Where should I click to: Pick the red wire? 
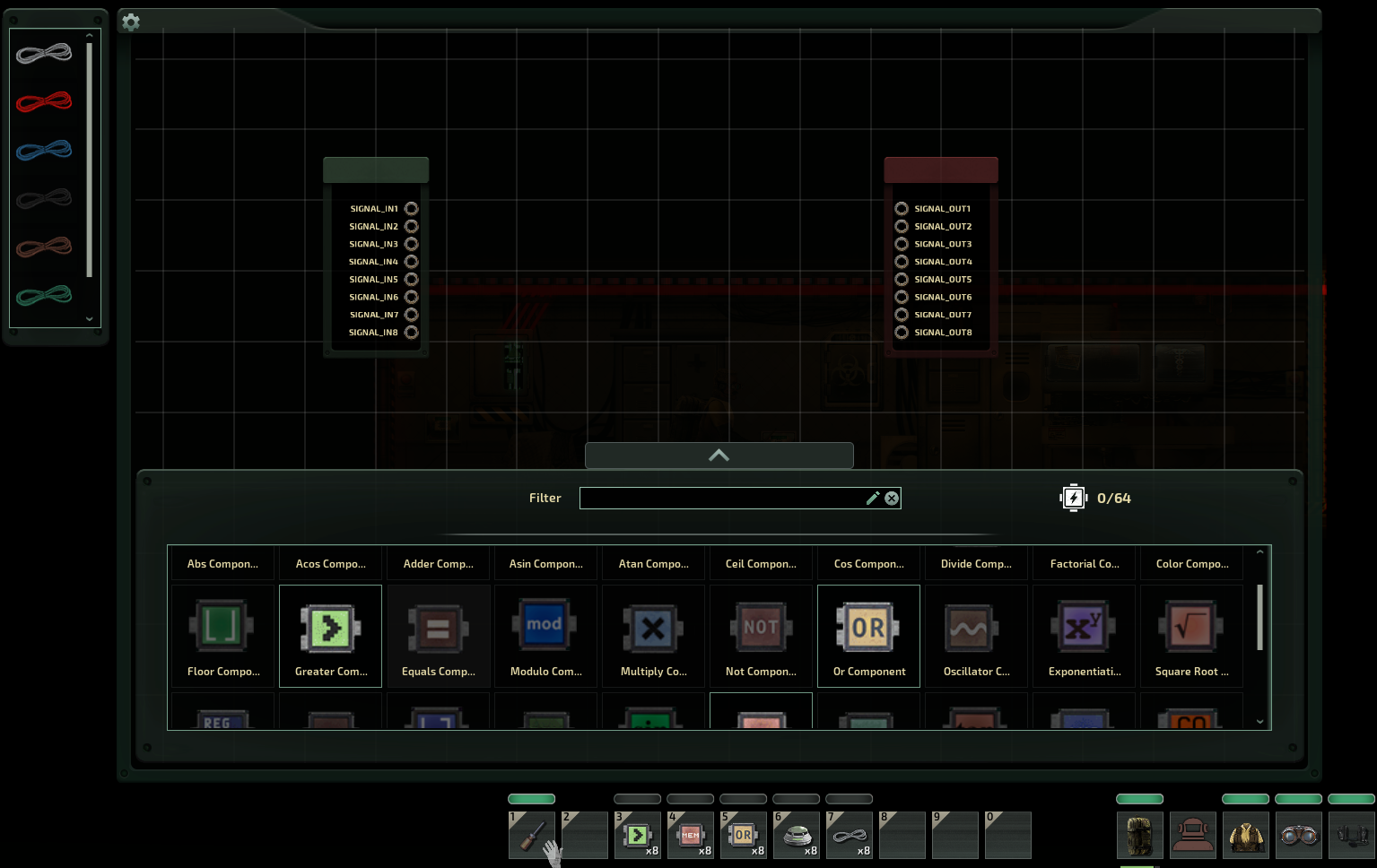[44, 101]
